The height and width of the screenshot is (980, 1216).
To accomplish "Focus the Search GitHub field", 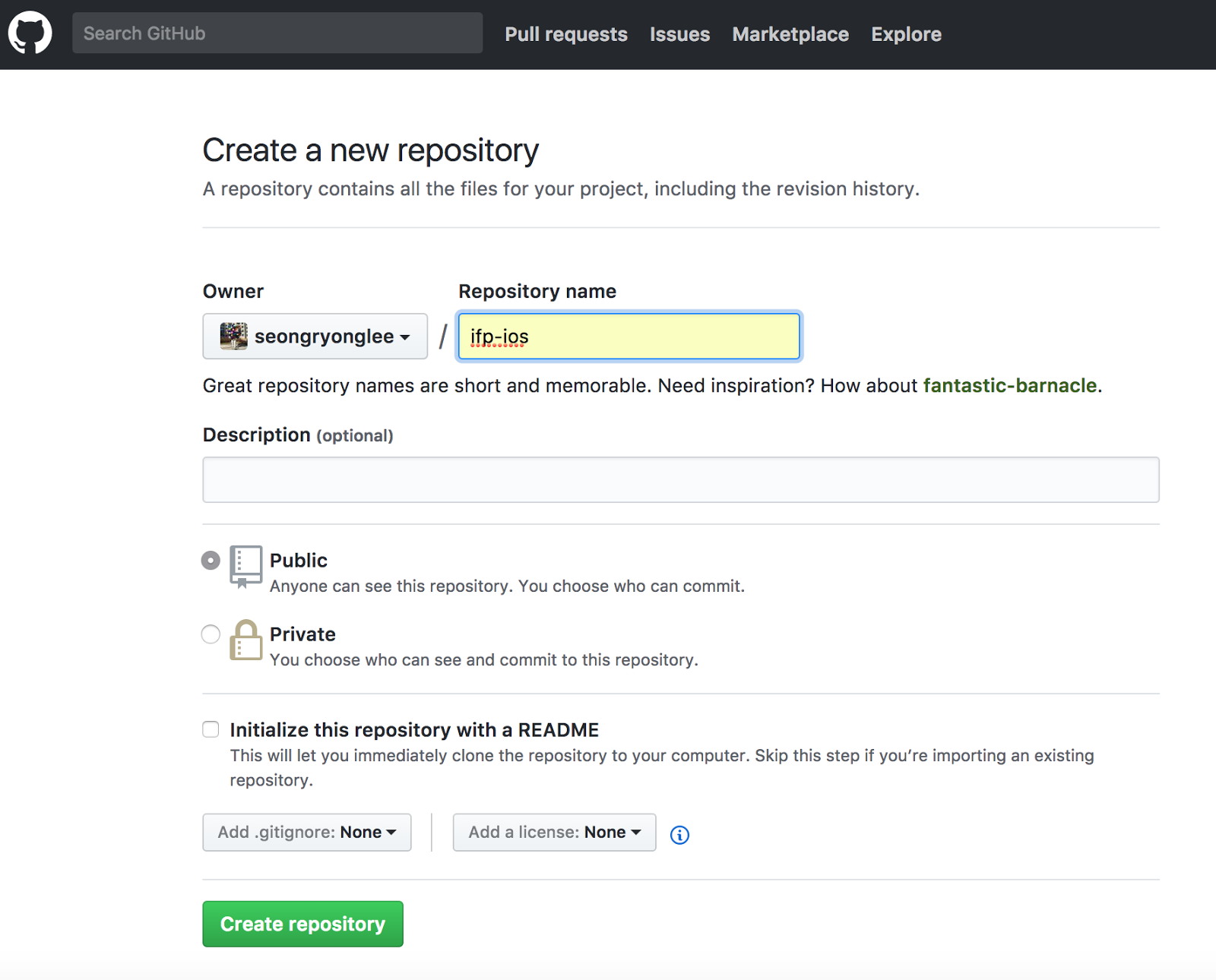I will pyautogui.click(x=277, y=33).
